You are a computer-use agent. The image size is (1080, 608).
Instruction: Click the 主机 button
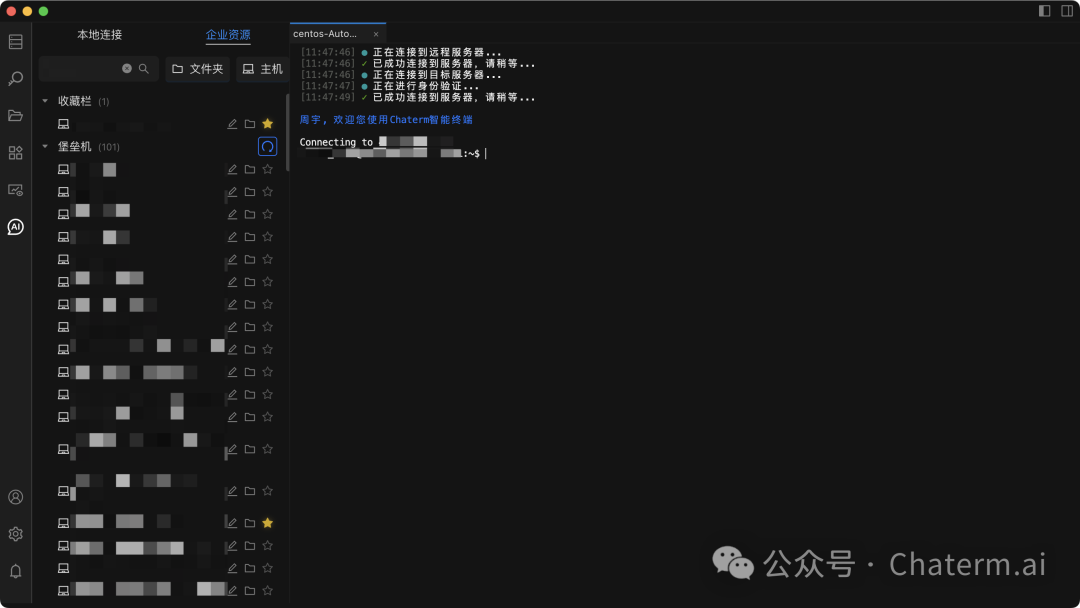point(262,69)
